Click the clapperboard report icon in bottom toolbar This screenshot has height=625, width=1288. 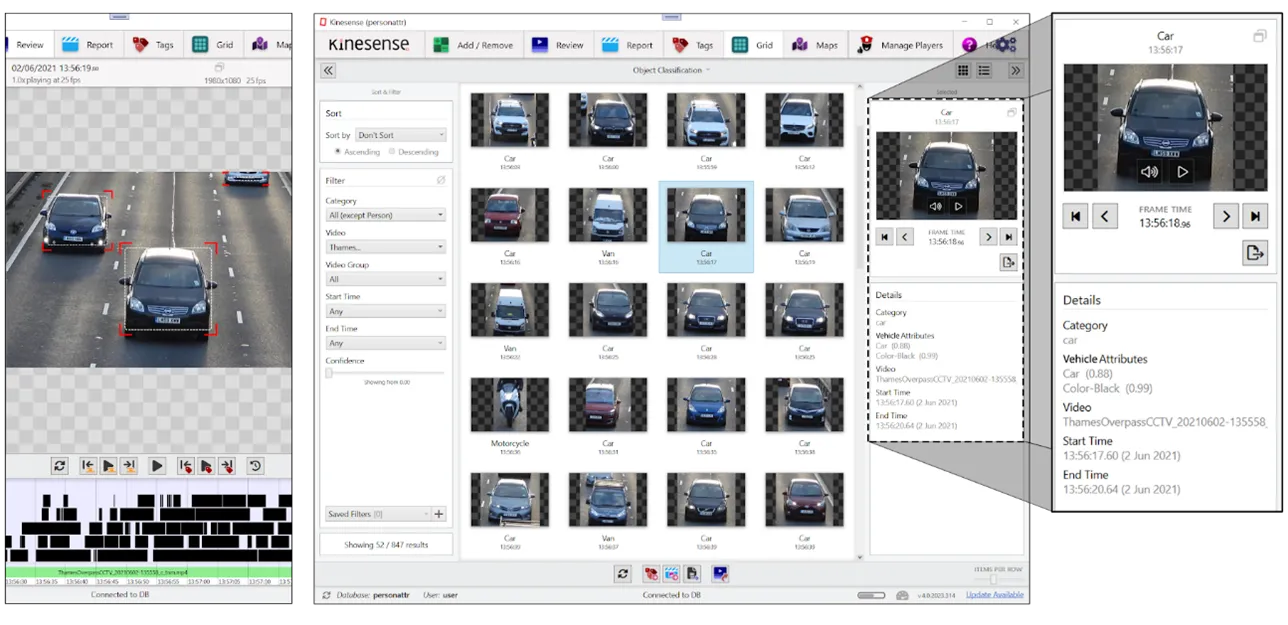(x=672, y=574)
